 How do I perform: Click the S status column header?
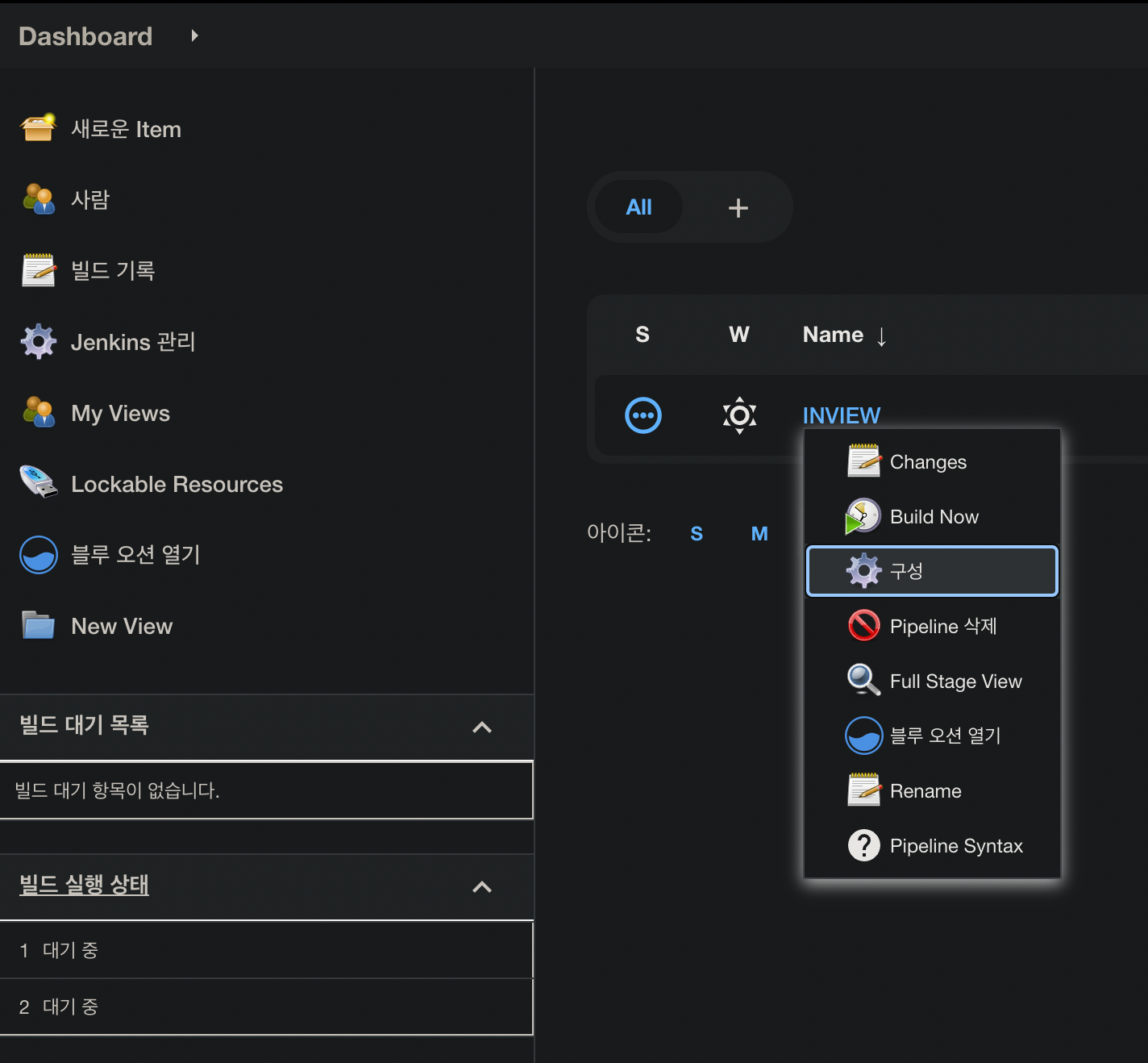[x=643, y=335]
